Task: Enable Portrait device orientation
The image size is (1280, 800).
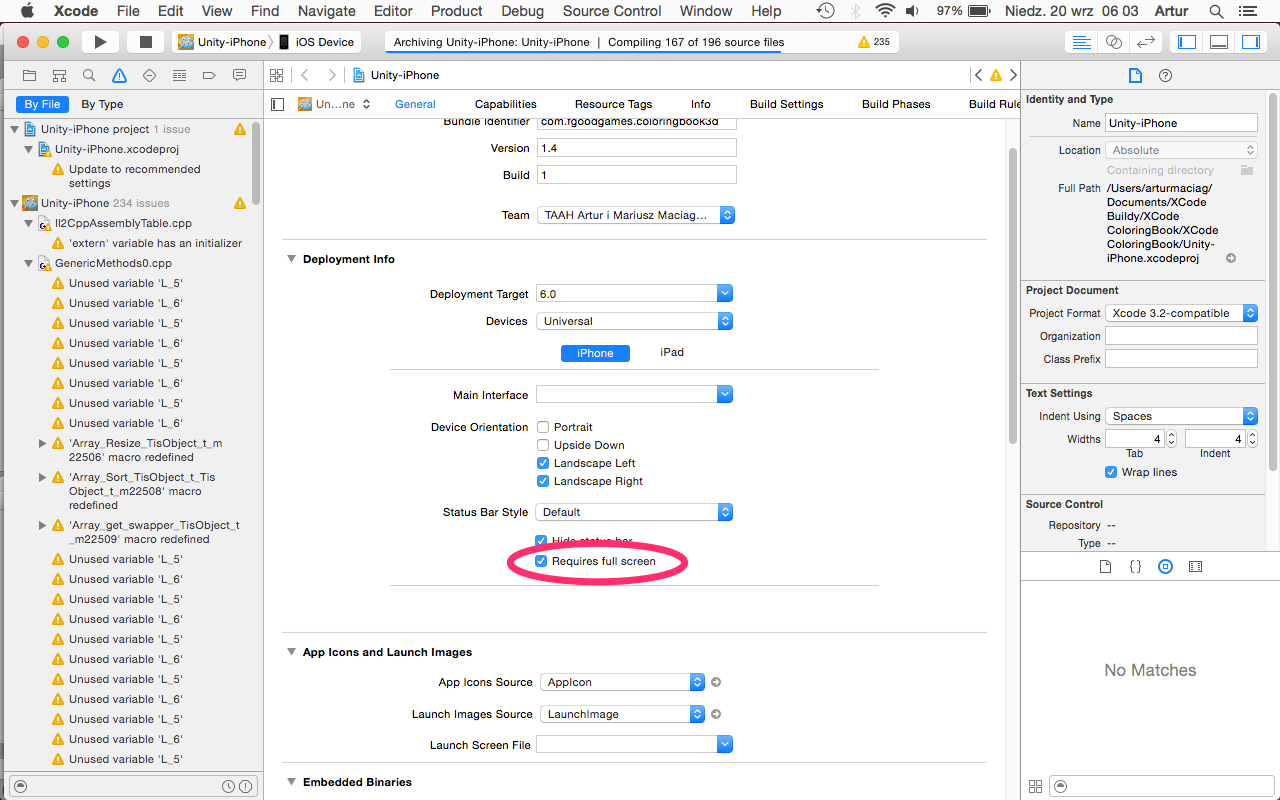Action: pos(543,427)
